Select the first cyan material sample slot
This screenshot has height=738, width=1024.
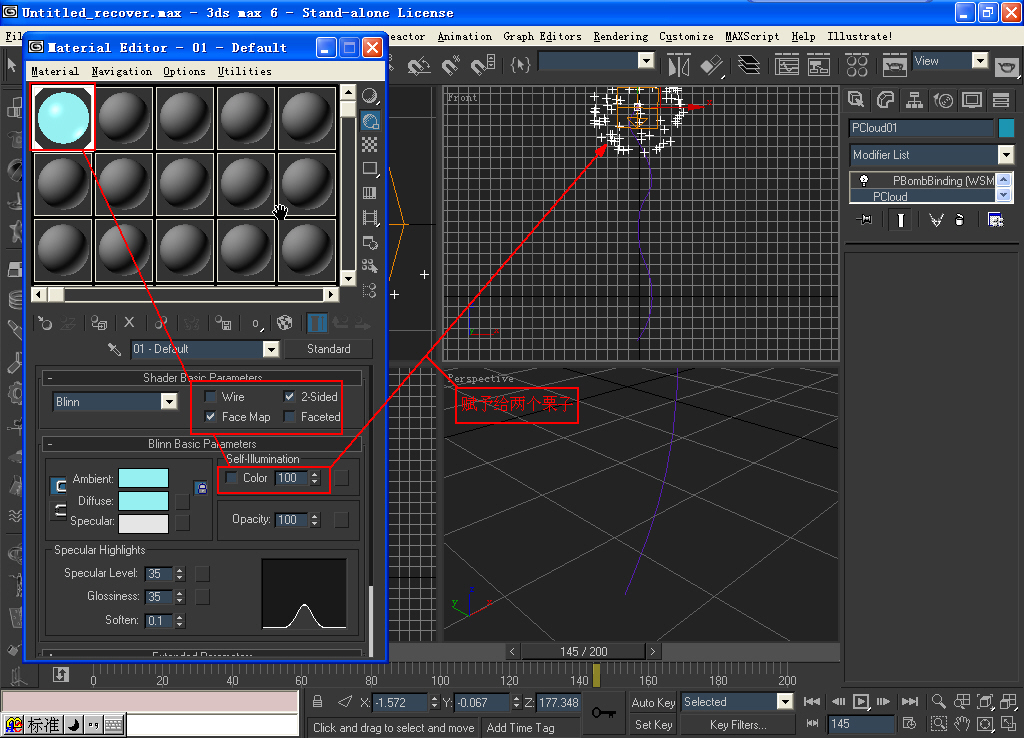click(63, 118)
